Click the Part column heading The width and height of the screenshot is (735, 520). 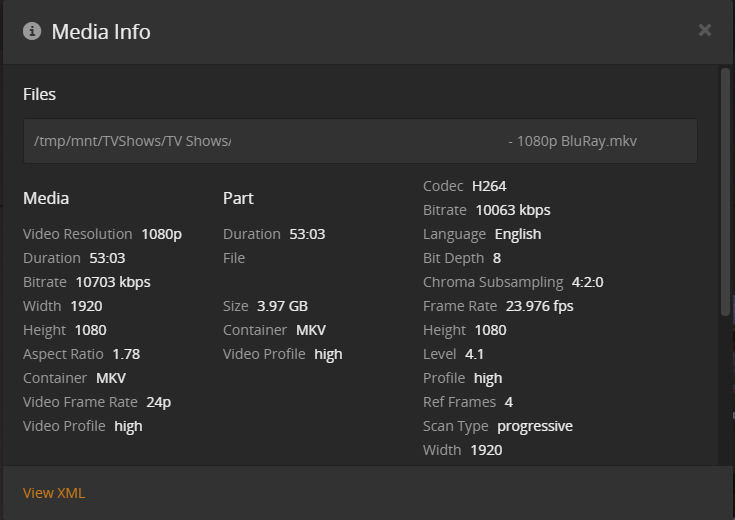[238, 198]
